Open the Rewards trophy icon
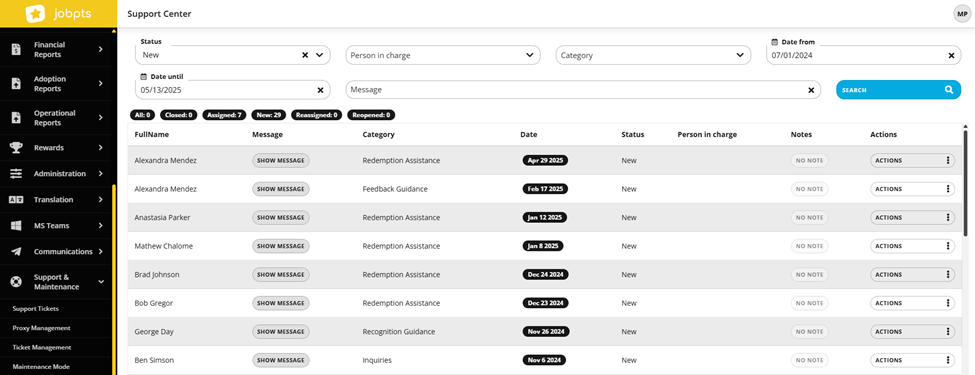Screen dimensions: 975x375 [x=16, y=148]
